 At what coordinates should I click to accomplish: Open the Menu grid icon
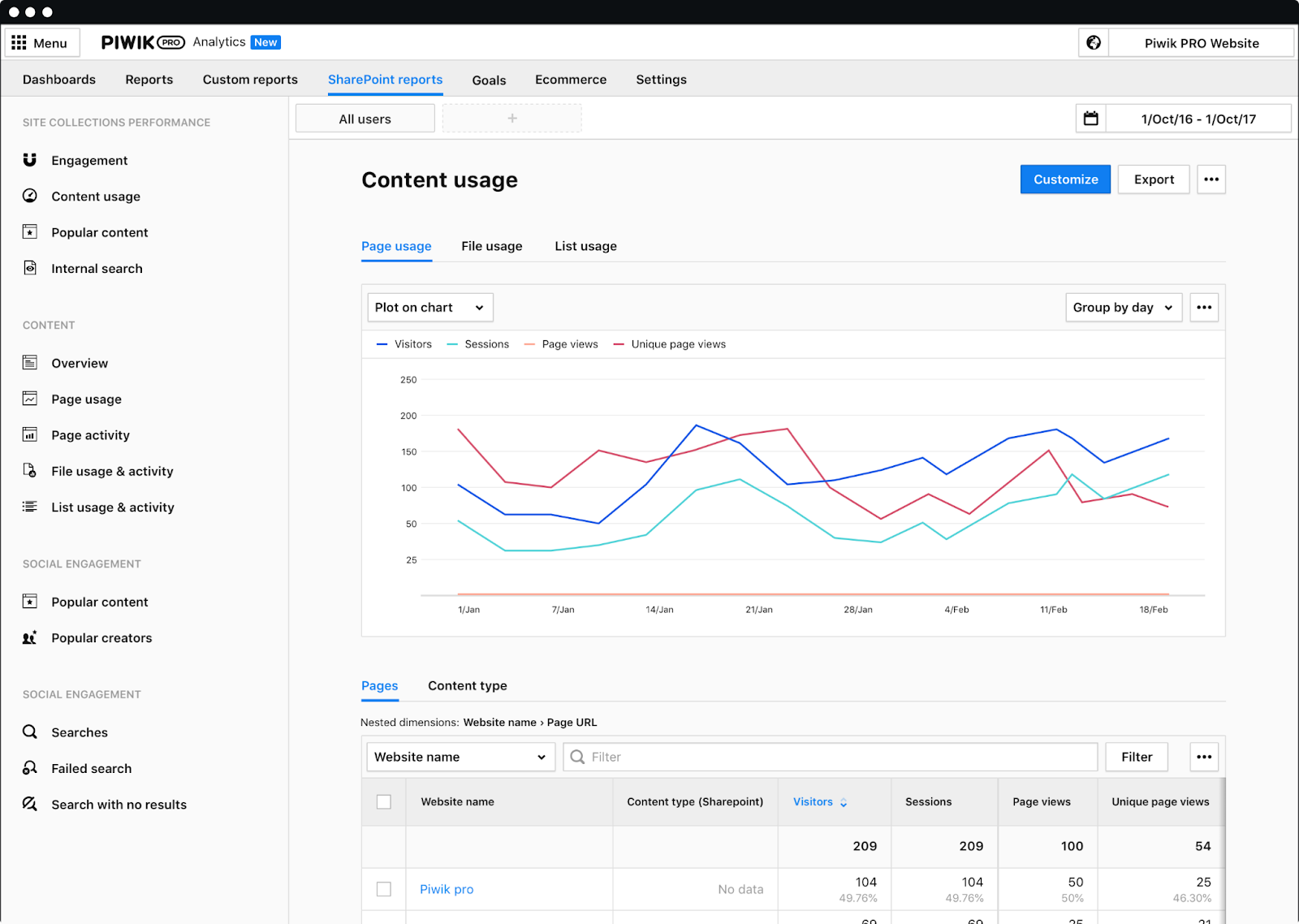pos(19,43)
